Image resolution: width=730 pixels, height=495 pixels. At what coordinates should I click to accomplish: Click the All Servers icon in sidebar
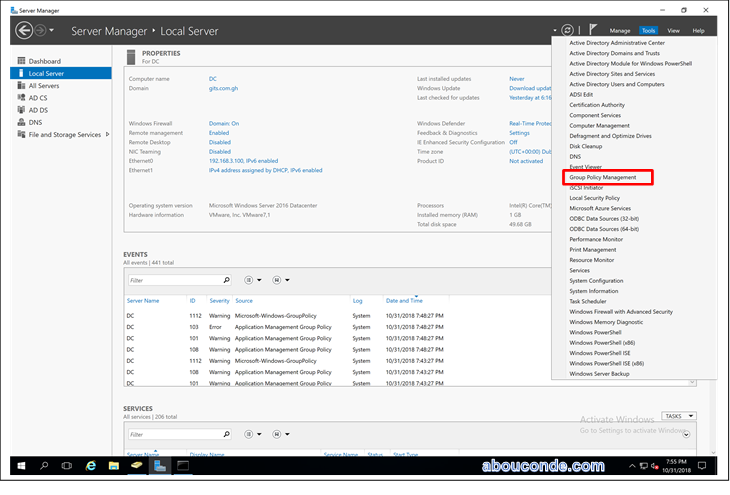(21, 85)
